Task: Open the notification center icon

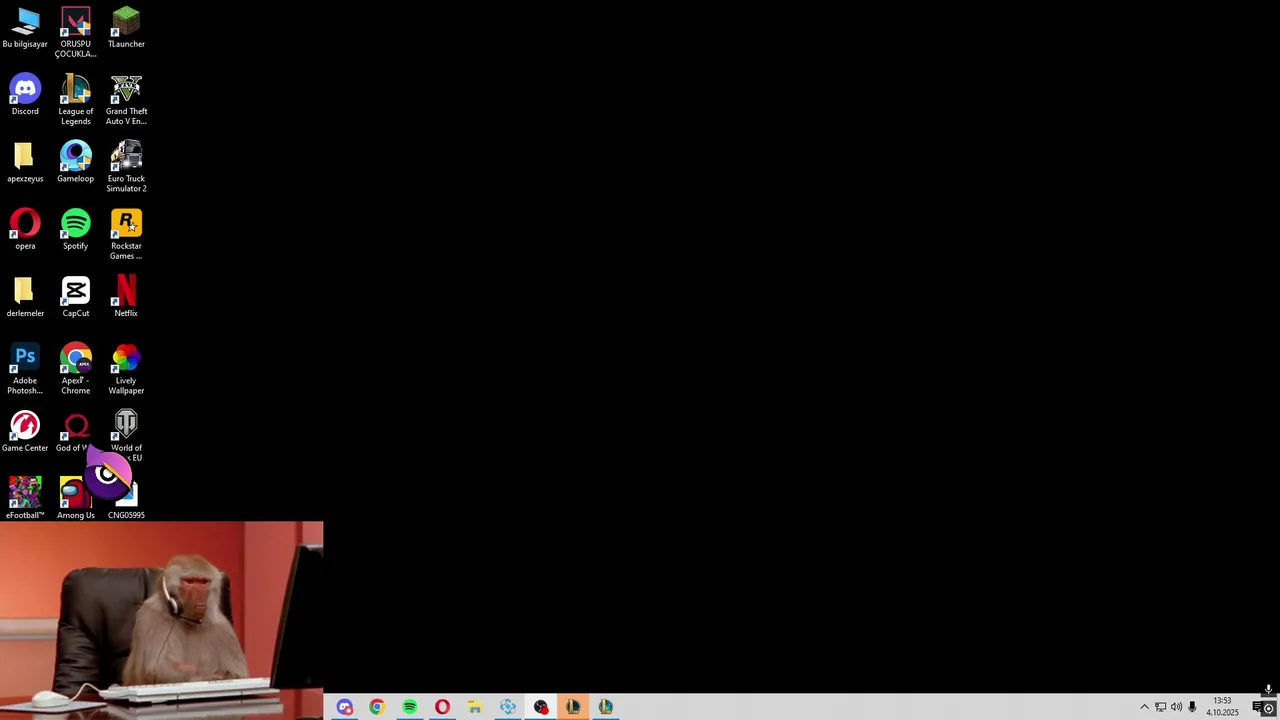Action: point(1257,707)
